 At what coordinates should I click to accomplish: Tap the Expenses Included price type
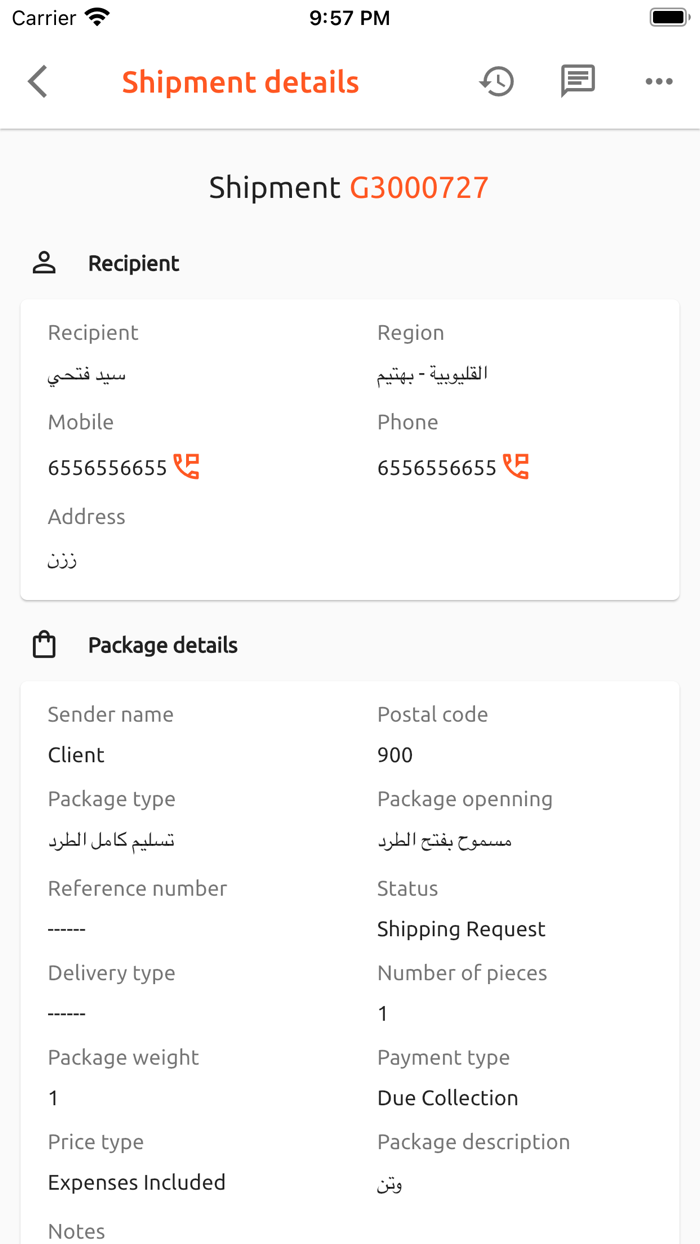(137, 1182)
